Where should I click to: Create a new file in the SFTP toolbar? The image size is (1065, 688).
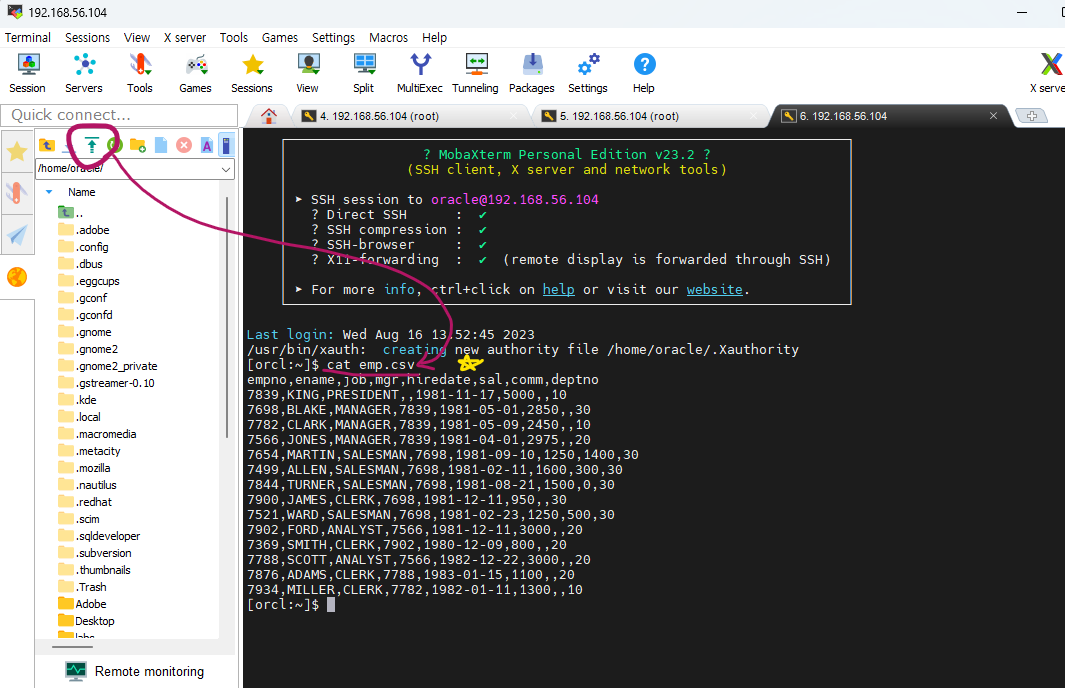point(161,145)
